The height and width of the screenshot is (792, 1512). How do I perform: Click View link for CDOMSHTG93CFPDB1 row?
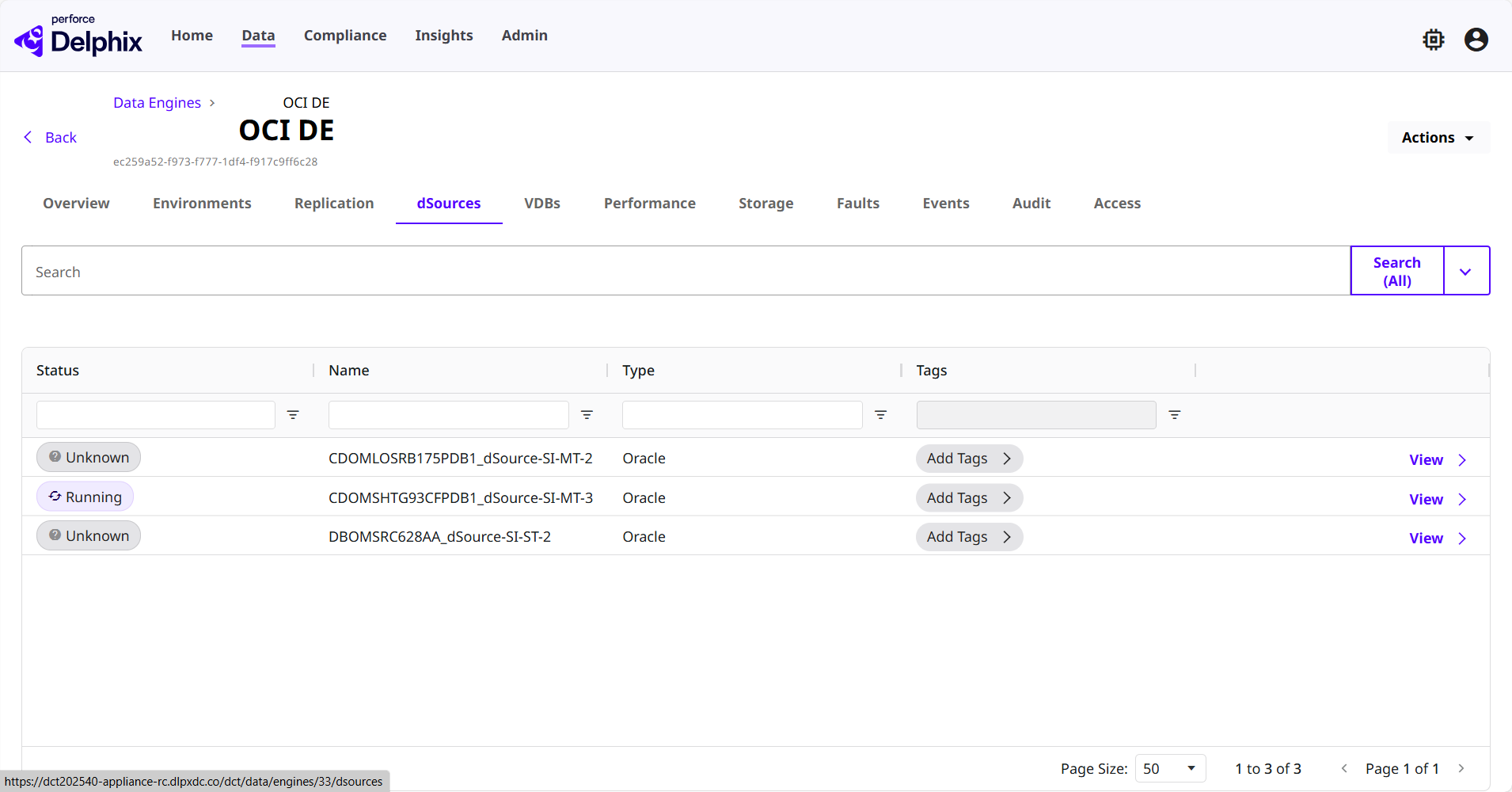click(x=1426, y=500)
